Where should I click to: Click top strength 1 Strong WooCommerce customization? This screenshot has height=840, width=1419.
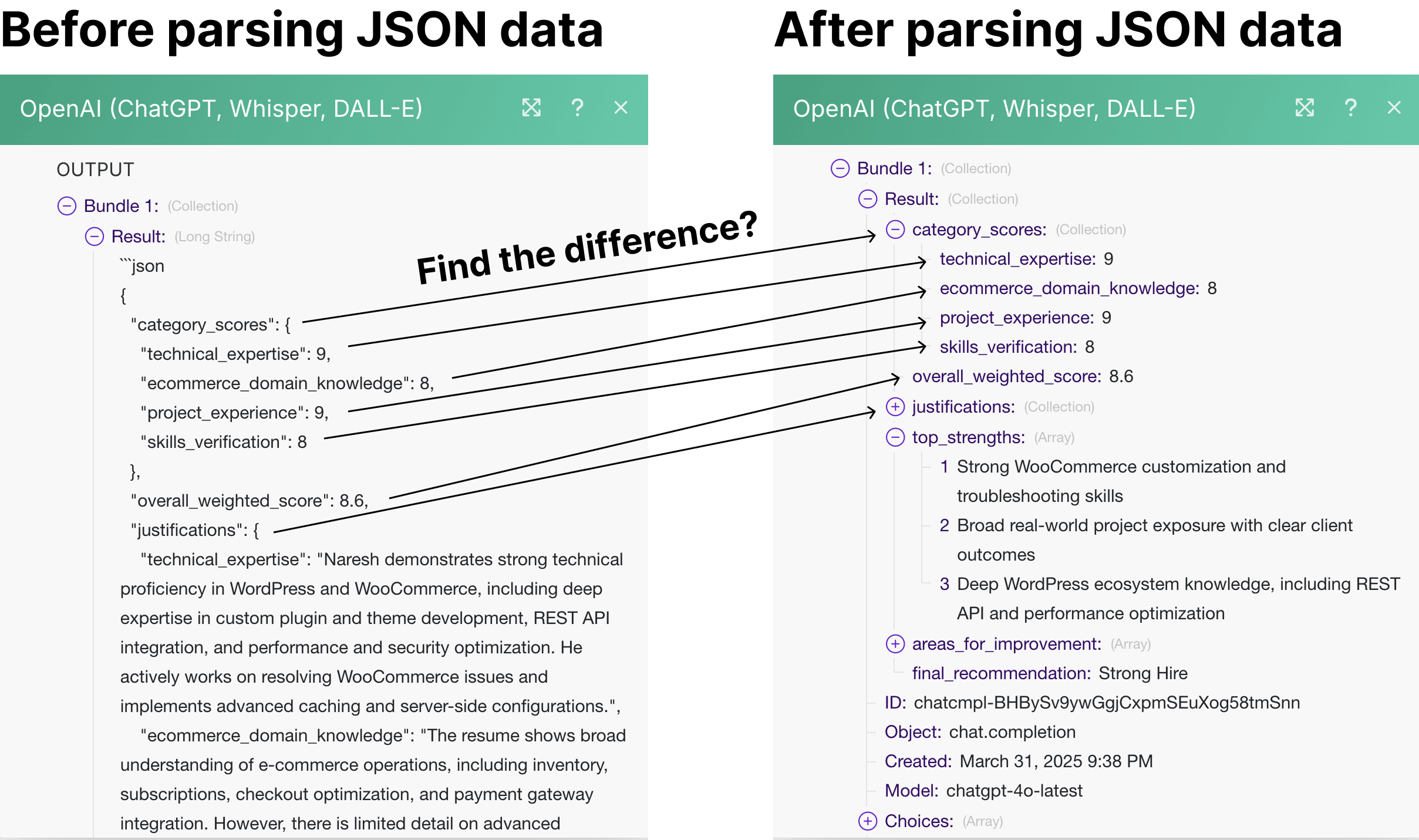pos(1113,481)
